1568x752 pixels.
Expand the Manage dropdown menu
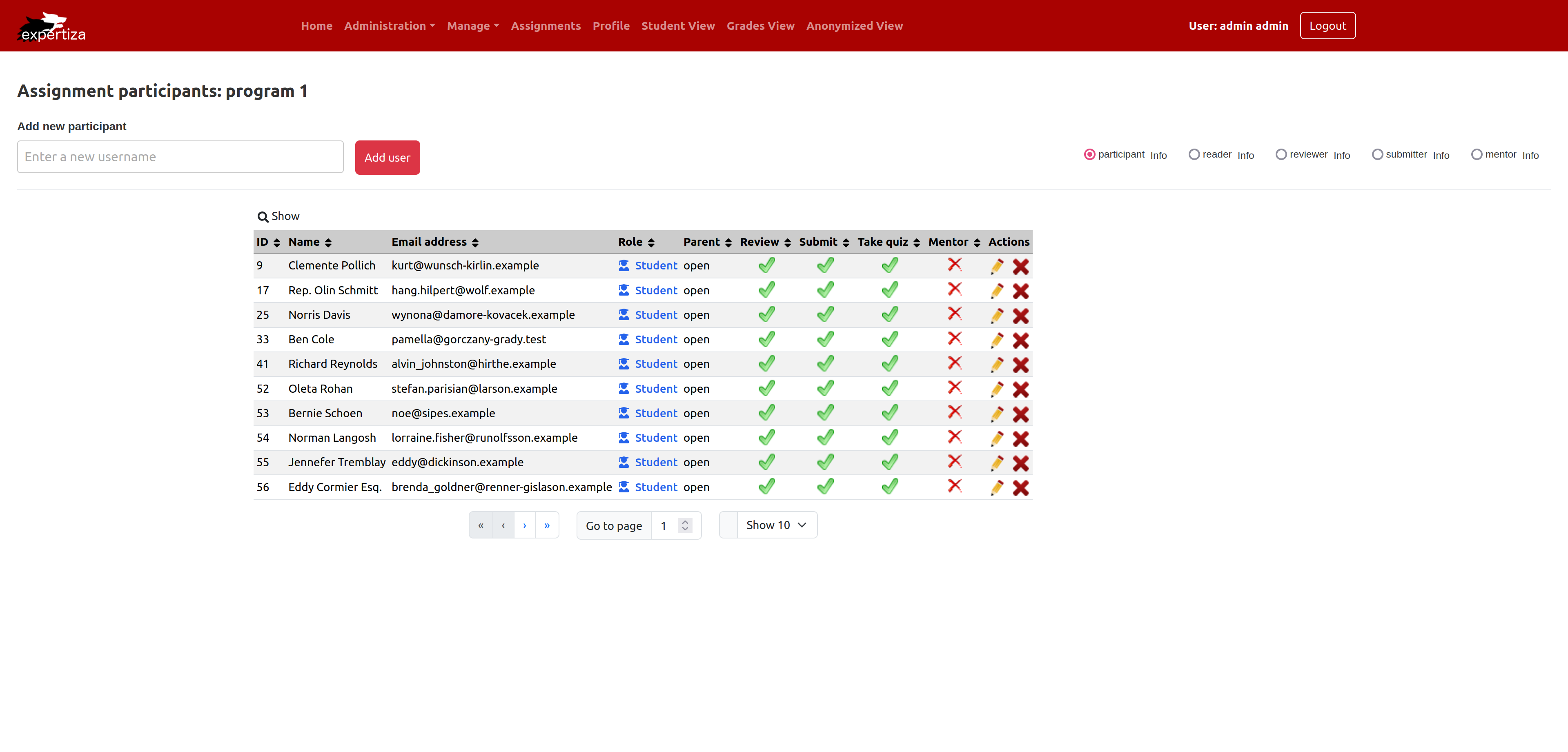pos(472,26)
